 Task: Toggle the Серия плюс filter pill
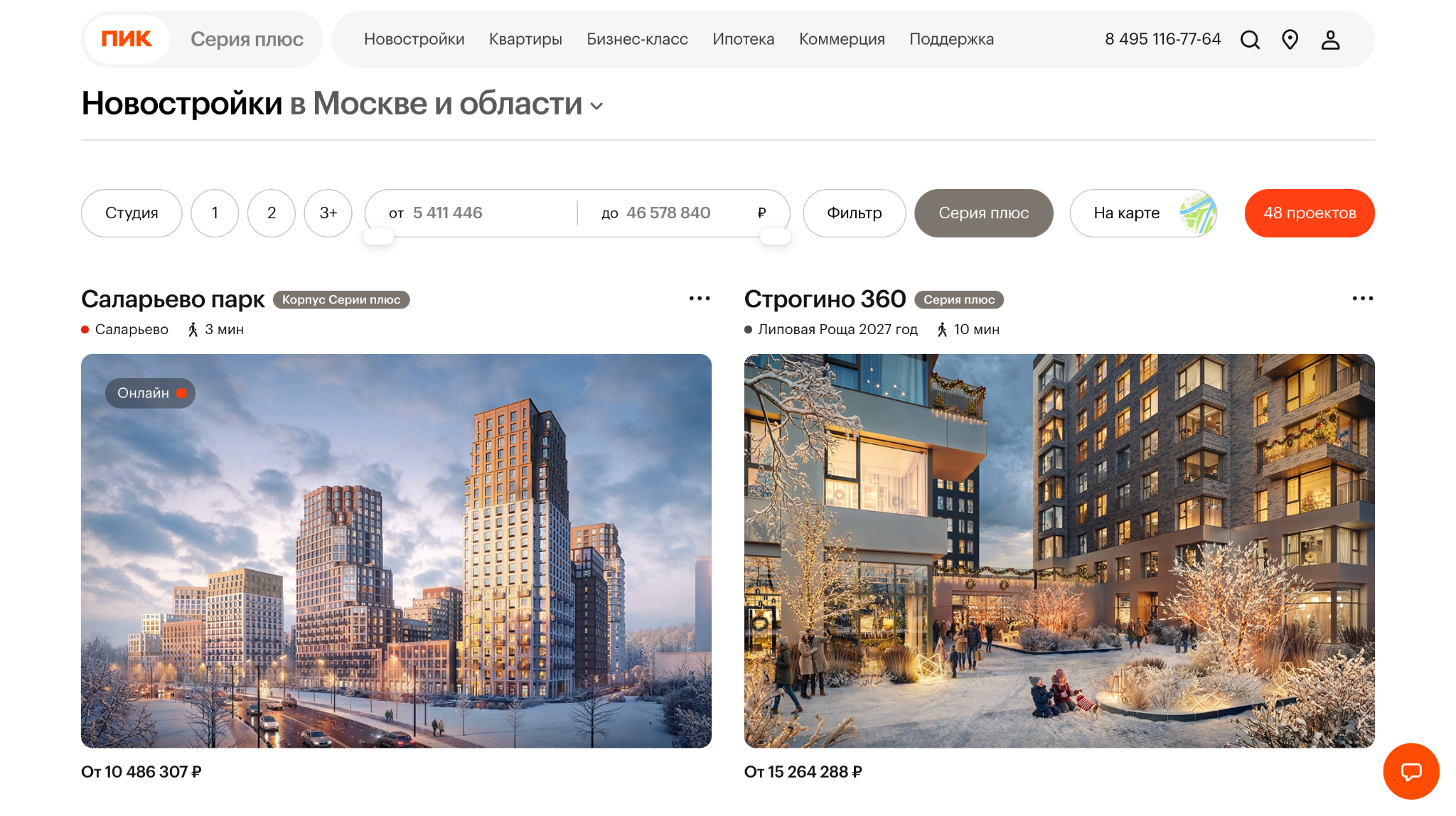pos(983,213)
